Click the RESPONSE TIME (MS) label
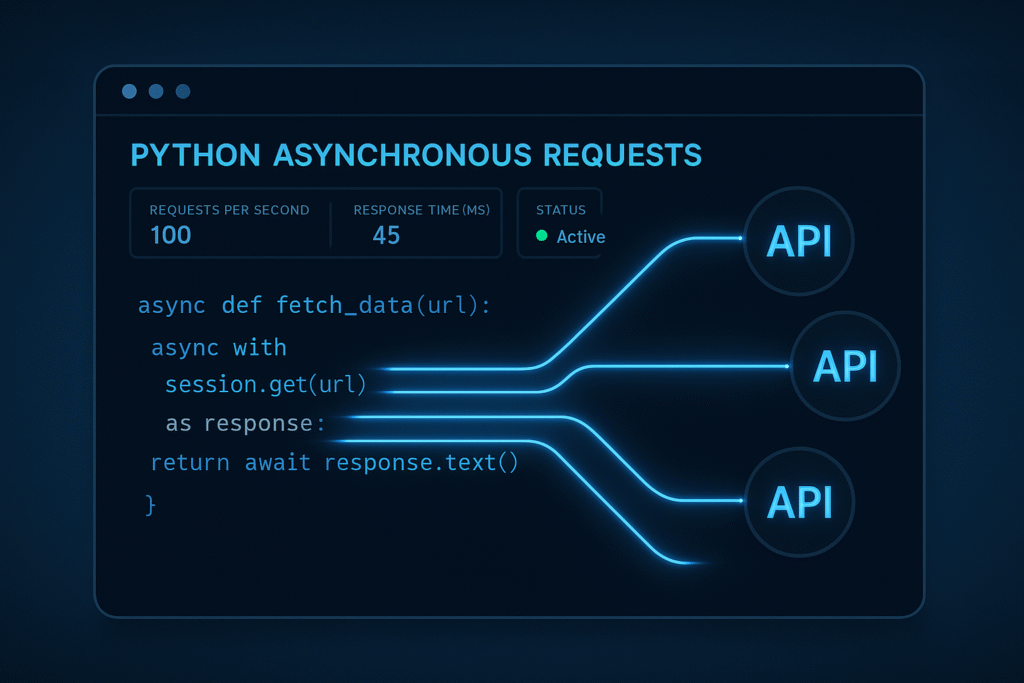 [421, 210]
